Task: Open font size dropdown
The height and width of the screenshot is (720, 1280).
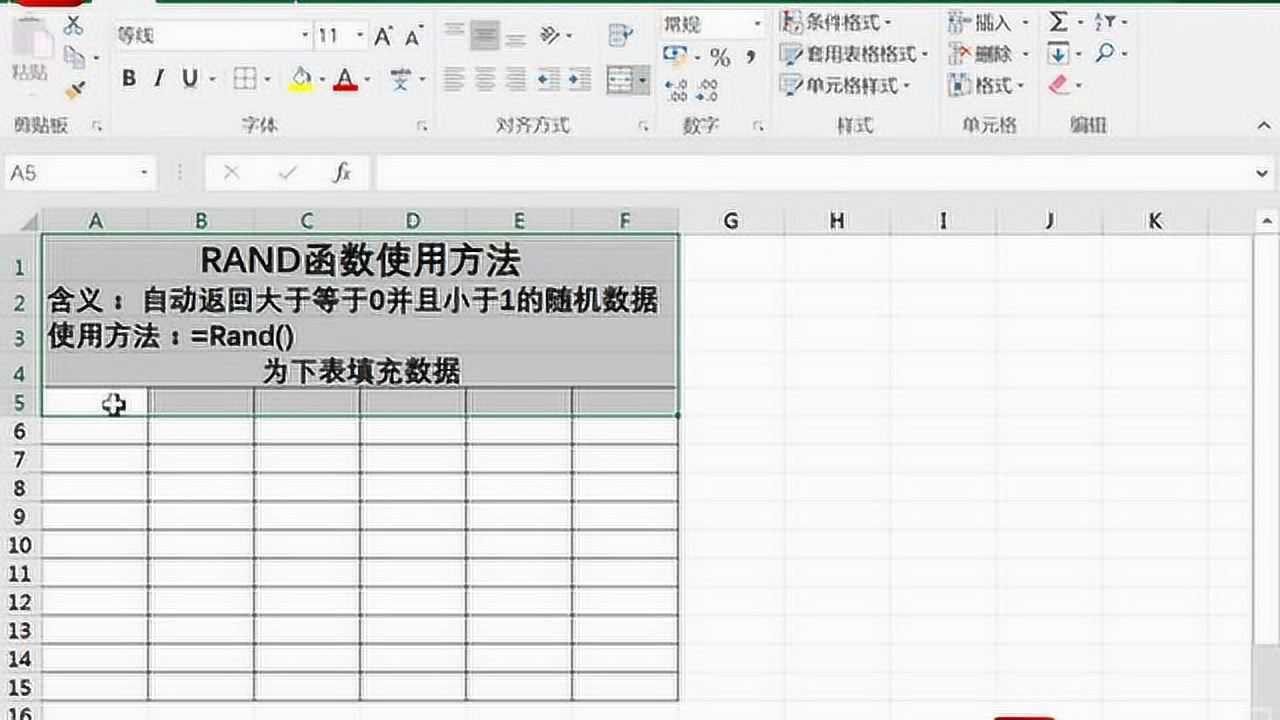Action: coord(360,36)
